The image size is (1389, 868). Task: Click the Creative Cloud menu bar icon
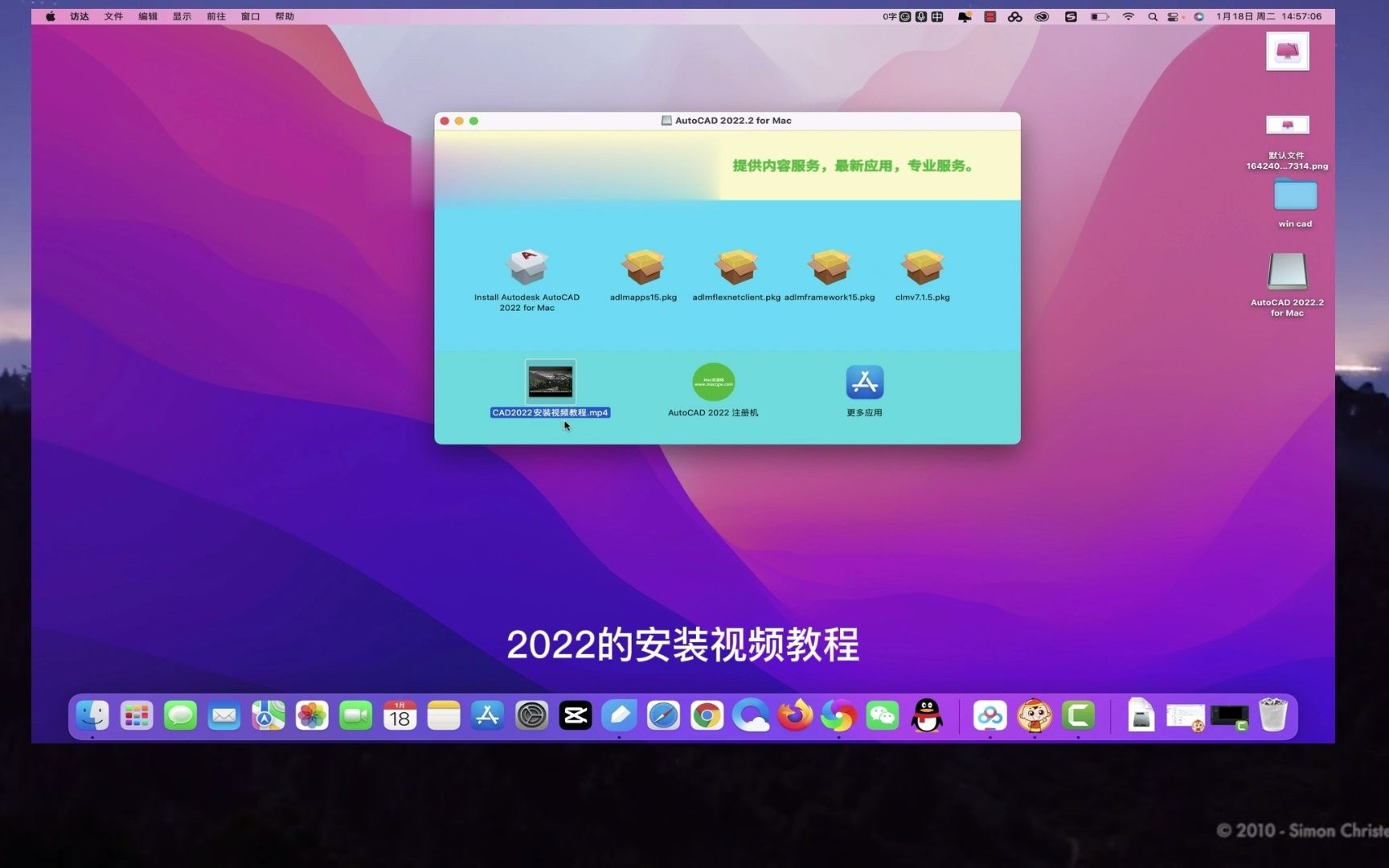tap(1042, 16)
